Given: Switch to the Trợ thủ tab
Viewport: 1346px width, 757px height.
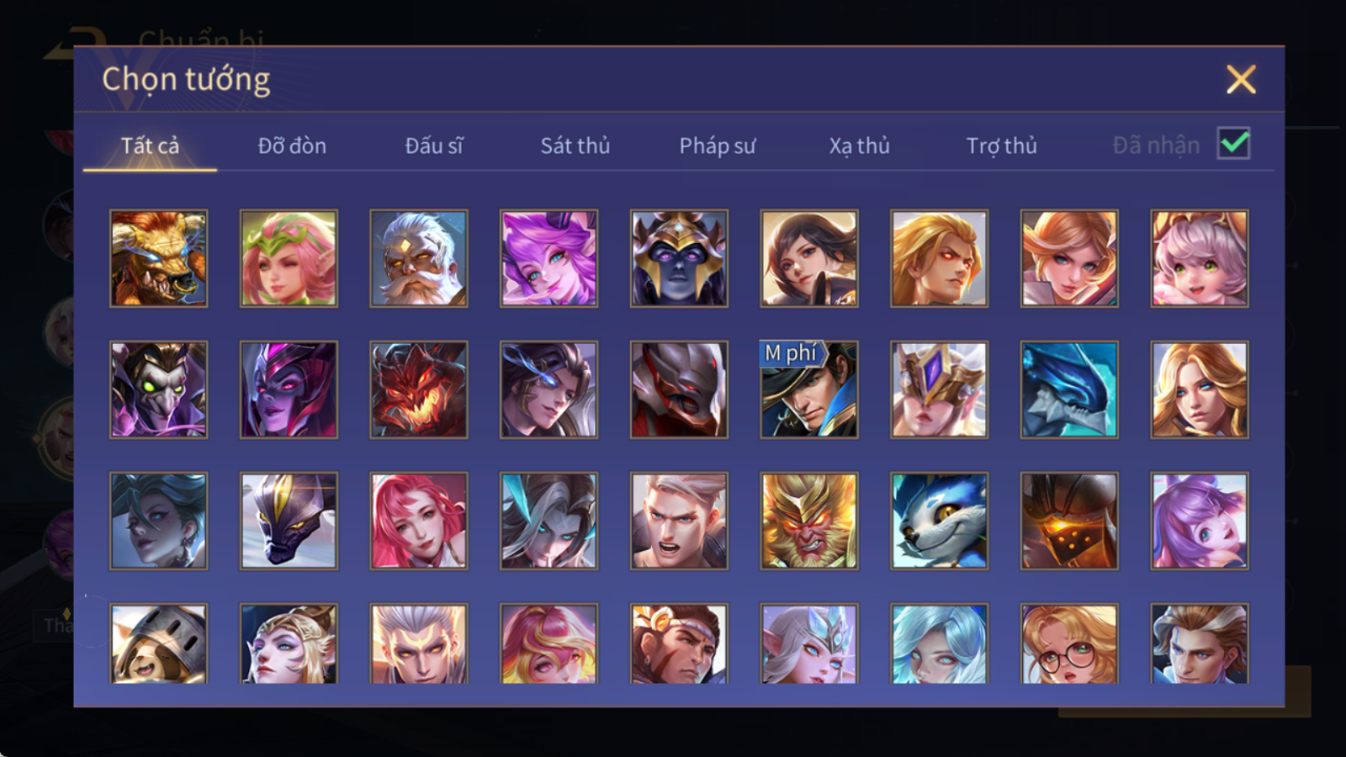Looking at the screenshot, I should pos(1001,146).
